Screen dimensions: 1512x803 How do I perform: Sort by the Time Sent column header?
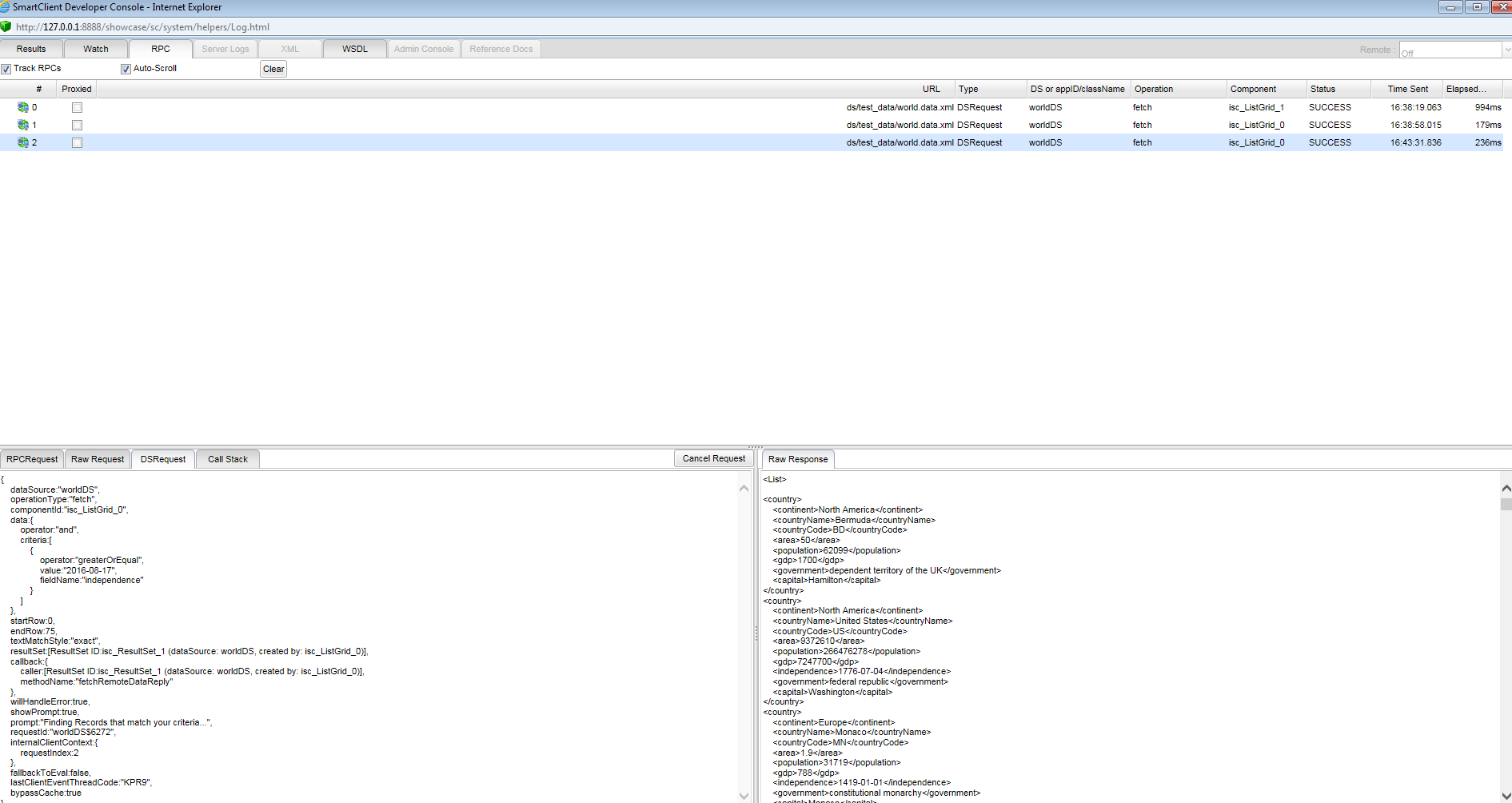tap(1406, 89)
